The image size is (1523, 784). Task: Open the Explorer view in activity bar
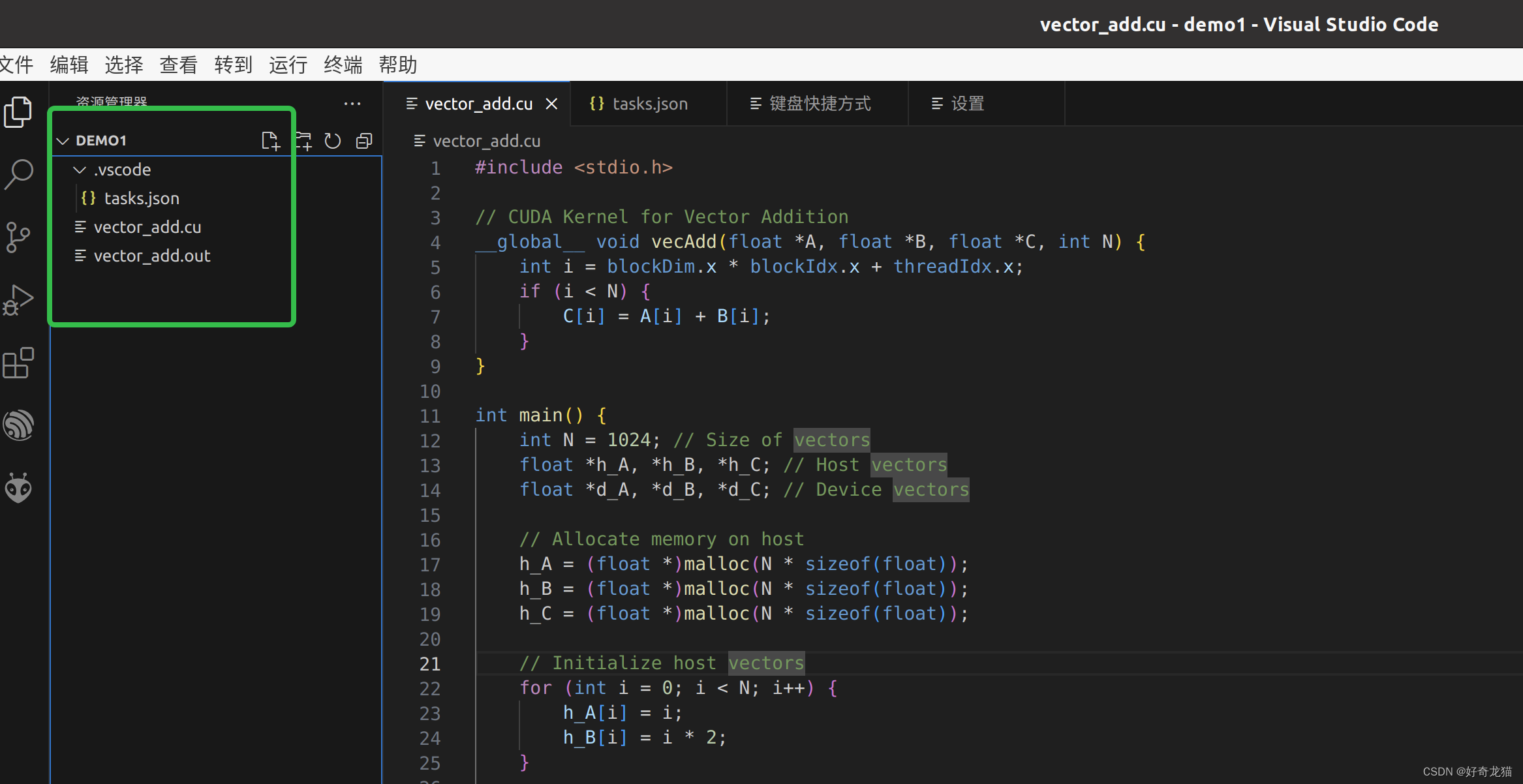coord(18,112)
